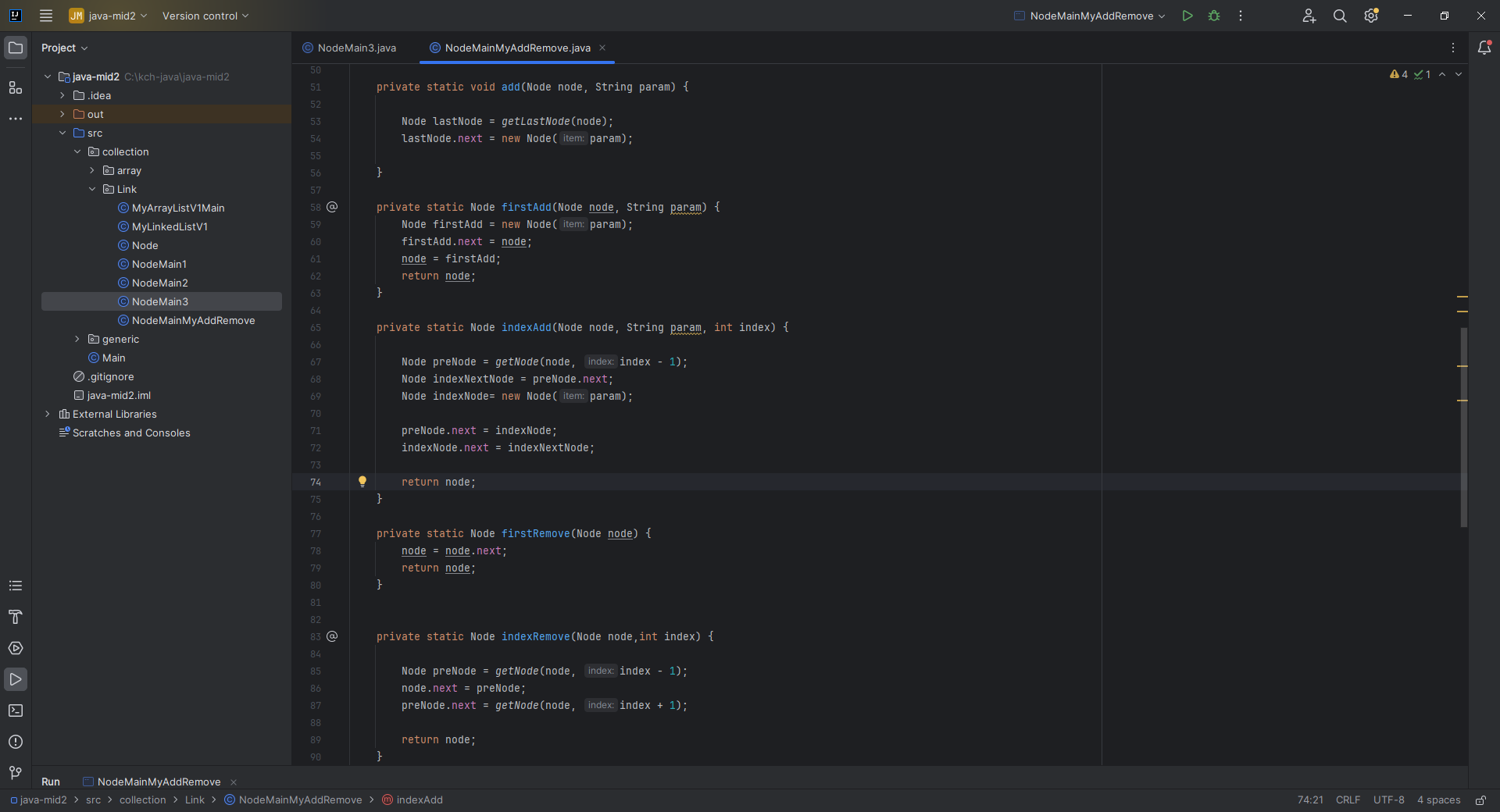Click the gutter annotation icon on line 83
The image size is (1500, 812).
(332, 636)
